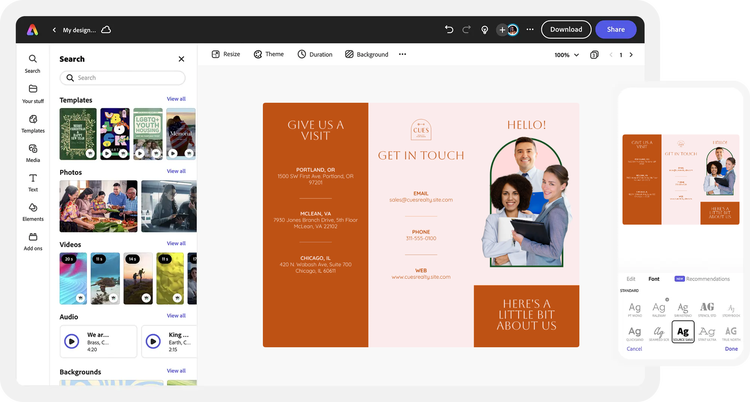Open the Background settings
This screenshot has width=750, height=402.
pos(366,54)
